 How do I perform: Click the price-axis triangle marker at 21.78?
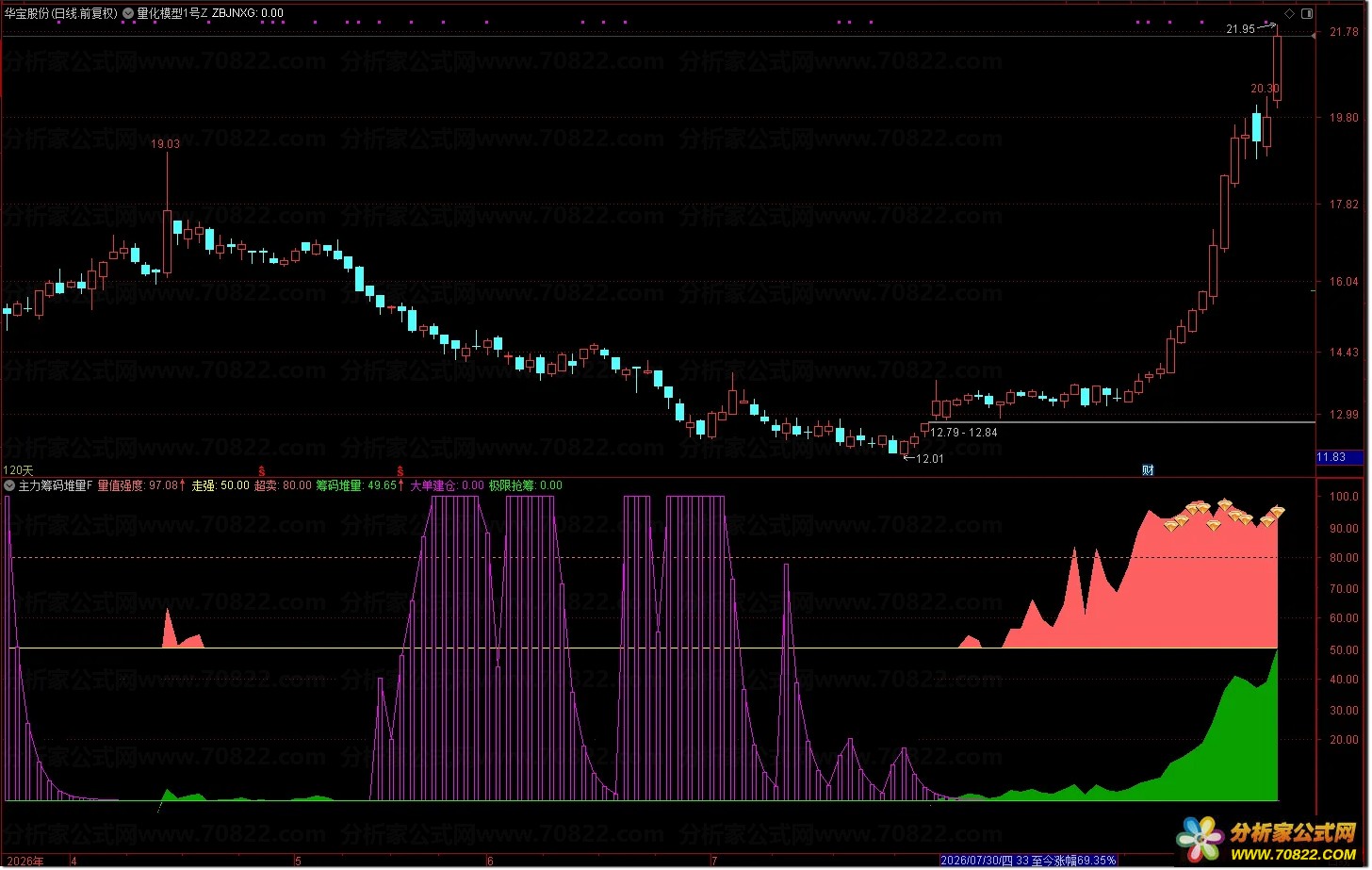tap(1314, 36)
